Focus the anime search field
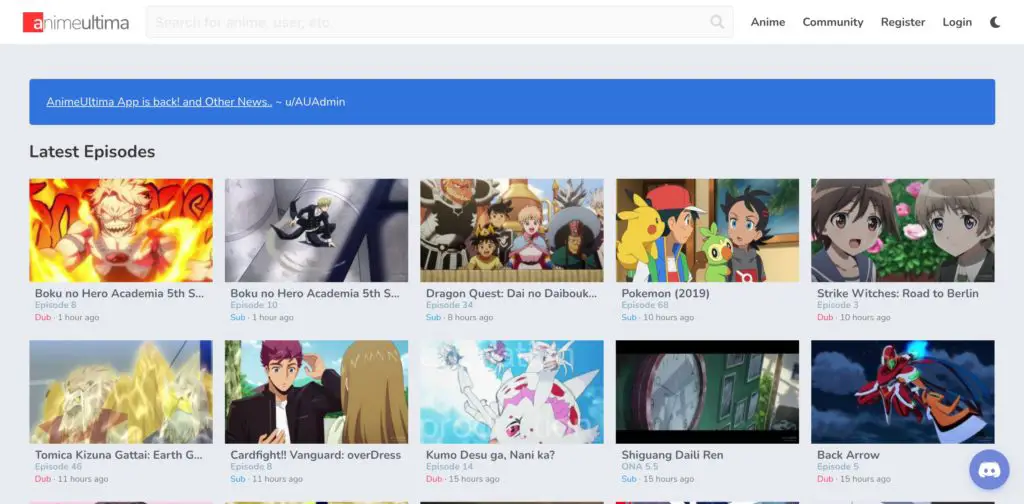 click(440, 22)
